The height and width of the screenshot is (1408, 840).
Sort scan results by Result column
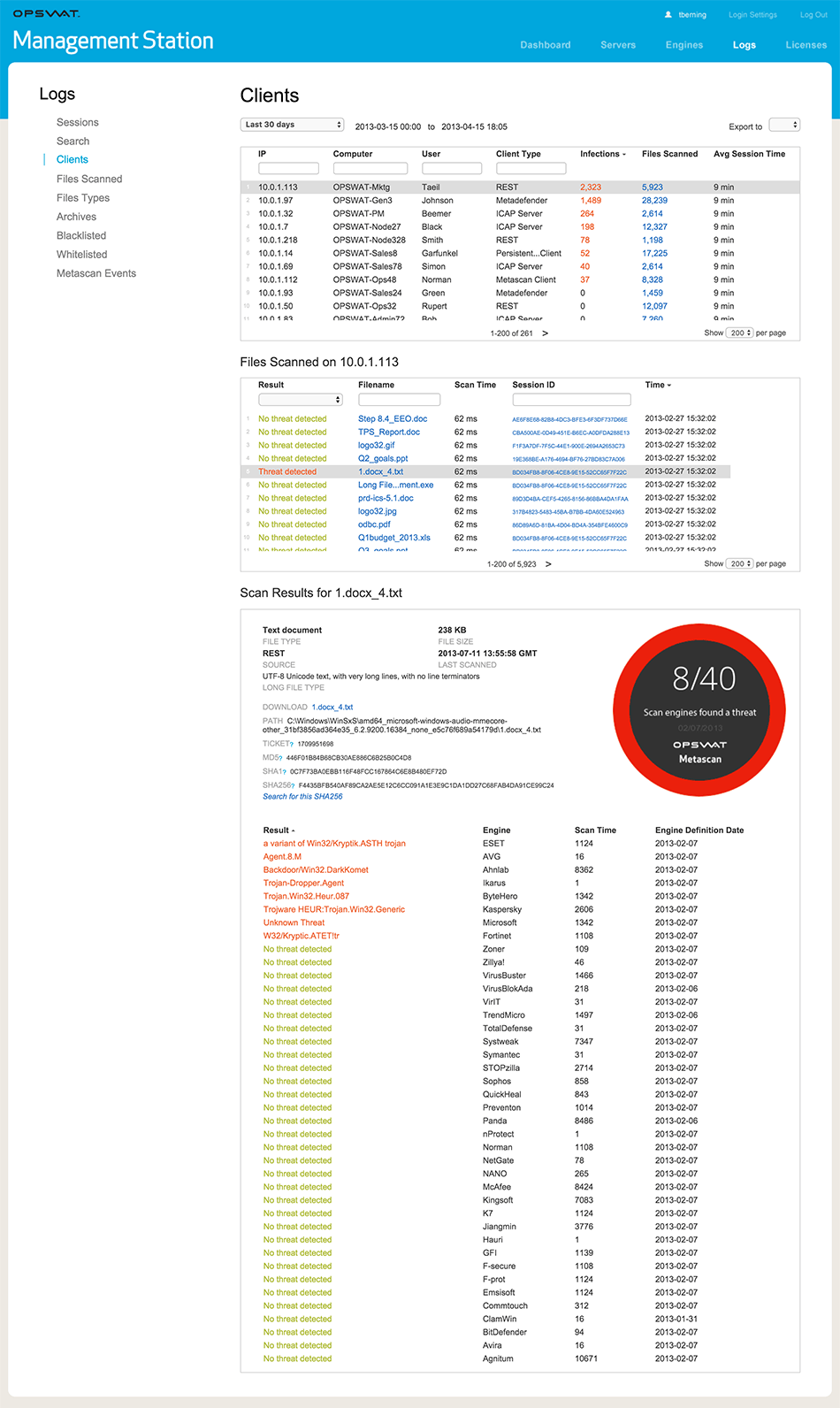[279, 830]
